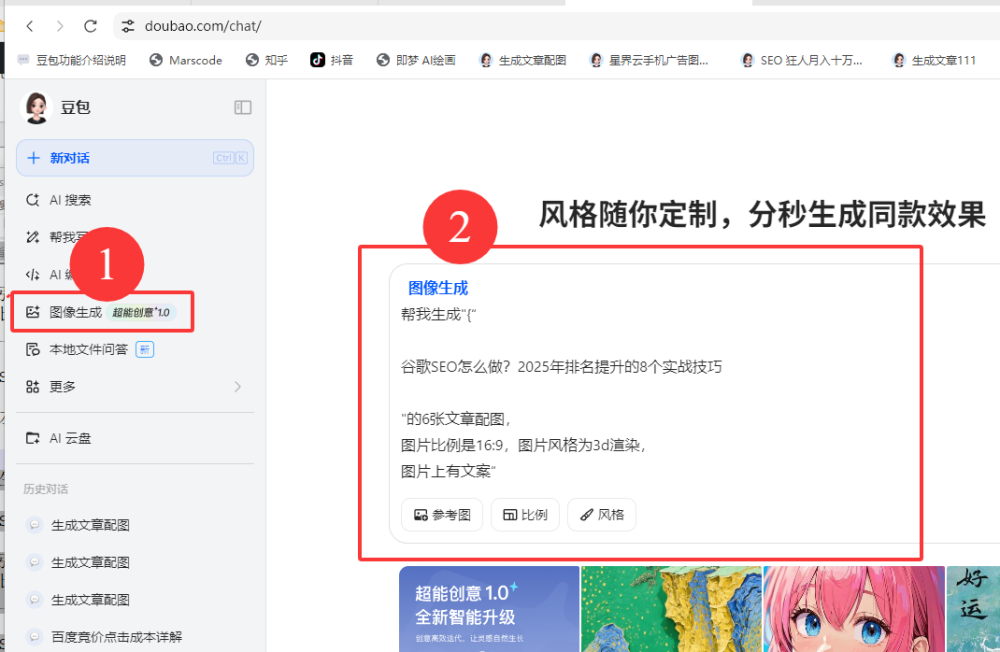
Task: Expand 更多 with the chevron arrow
Action: tap(237, 387)
